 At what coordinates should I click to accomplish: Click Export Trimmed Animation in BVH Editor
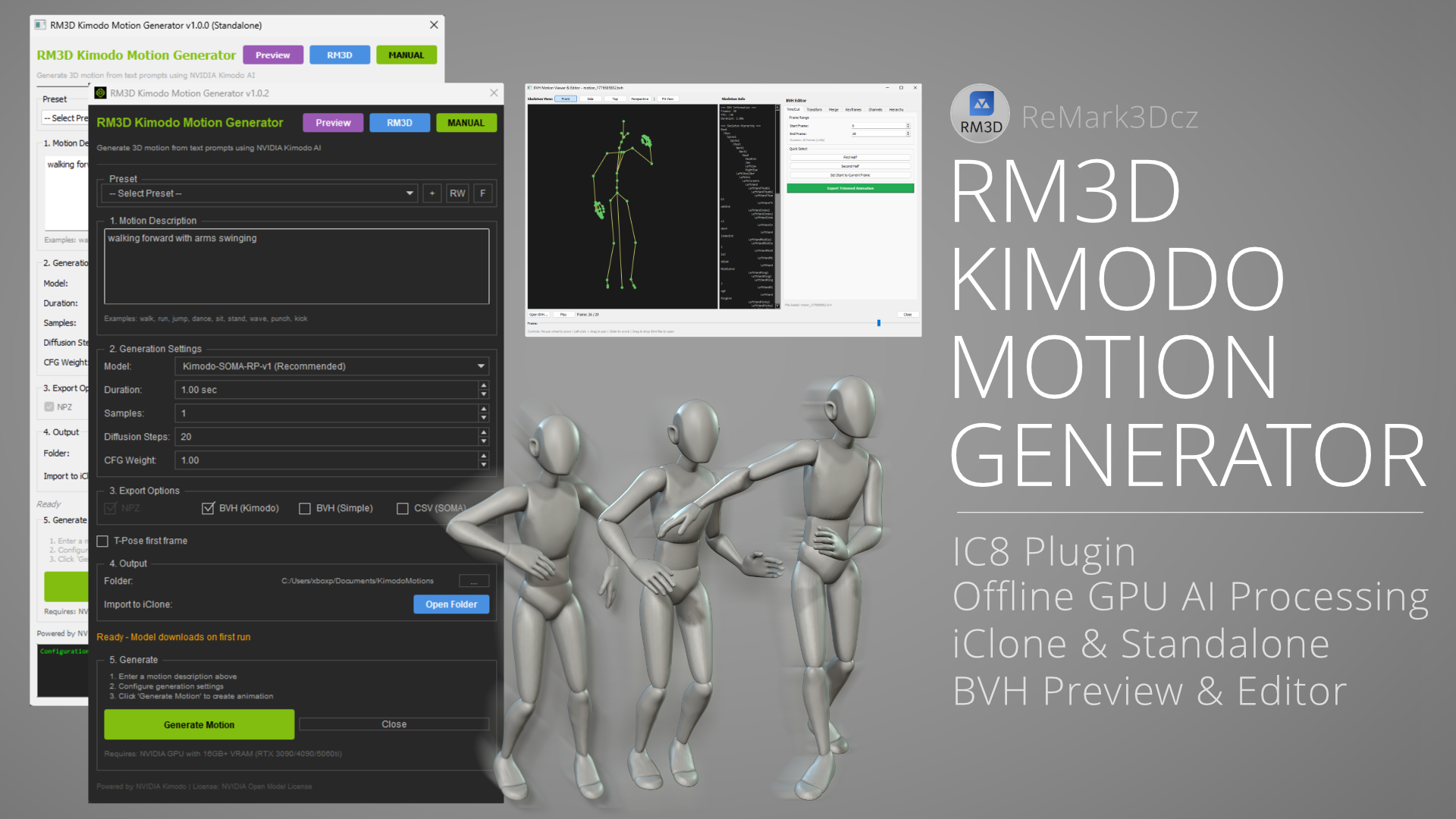(x=850, y=188)
